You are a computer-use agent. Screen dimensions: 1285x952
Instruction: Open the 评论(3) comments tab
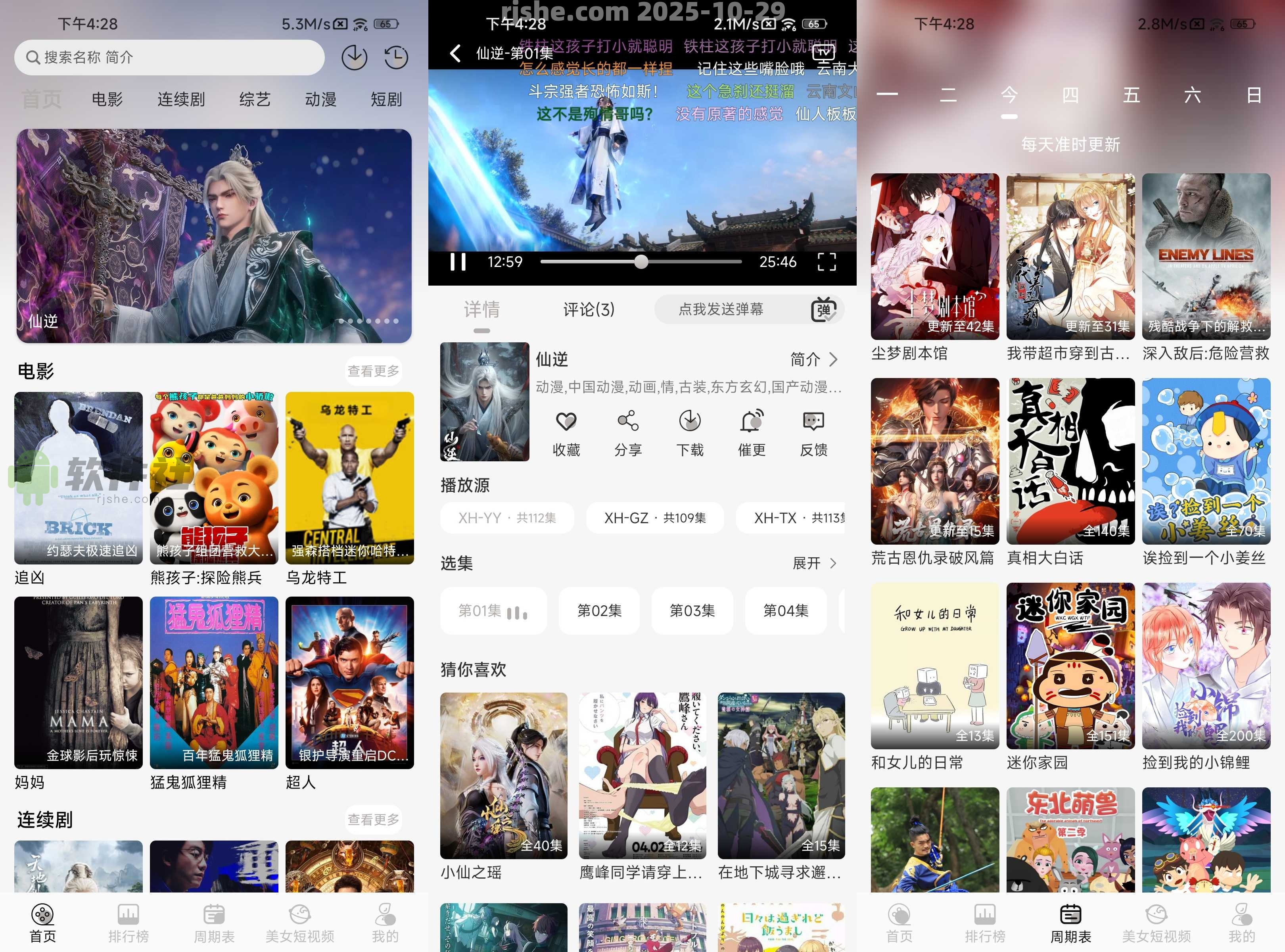(588, 309)
